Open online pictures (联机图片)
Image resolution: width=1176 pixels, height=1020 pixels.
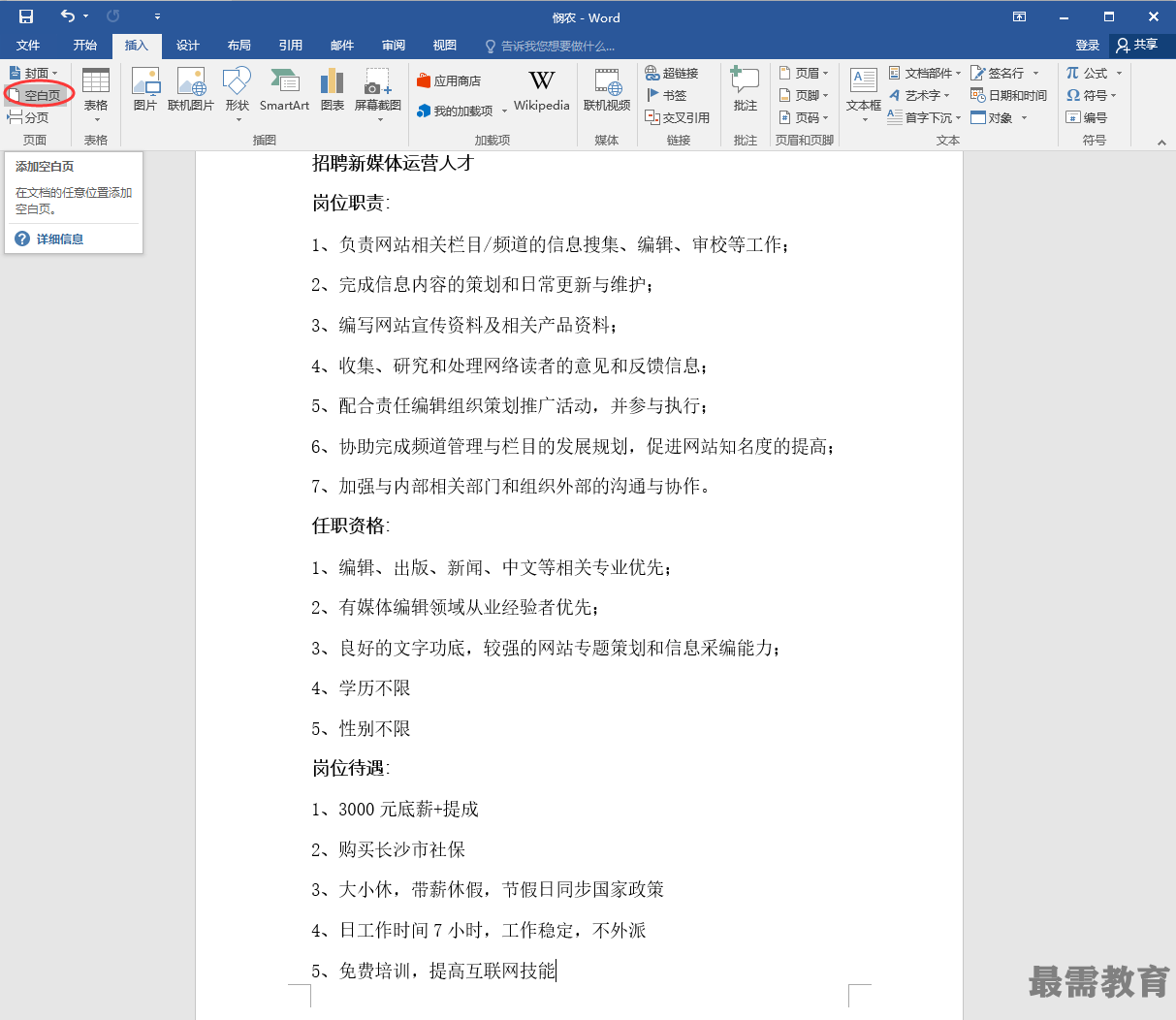191,89
